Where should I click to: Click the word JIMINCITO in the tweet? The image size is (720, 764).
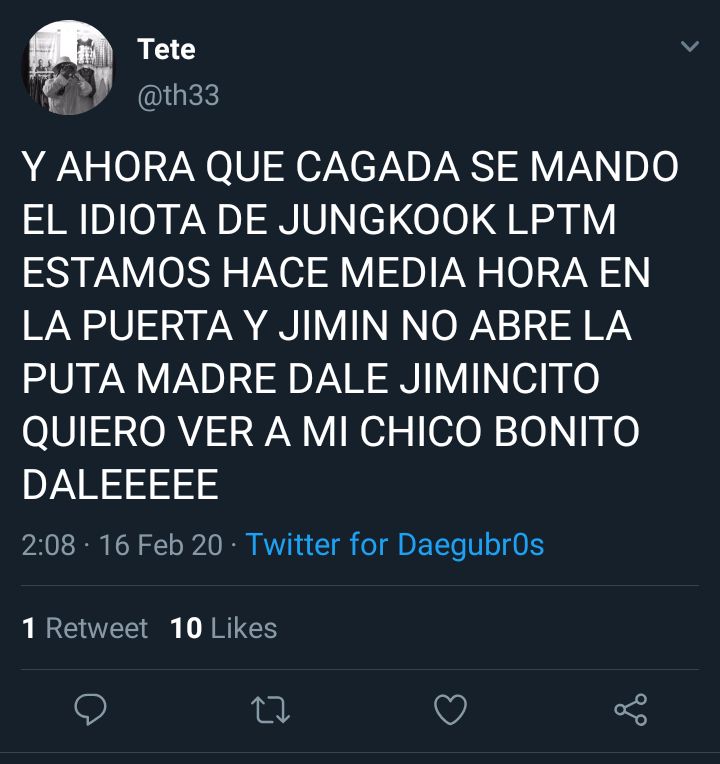point(499,379)
